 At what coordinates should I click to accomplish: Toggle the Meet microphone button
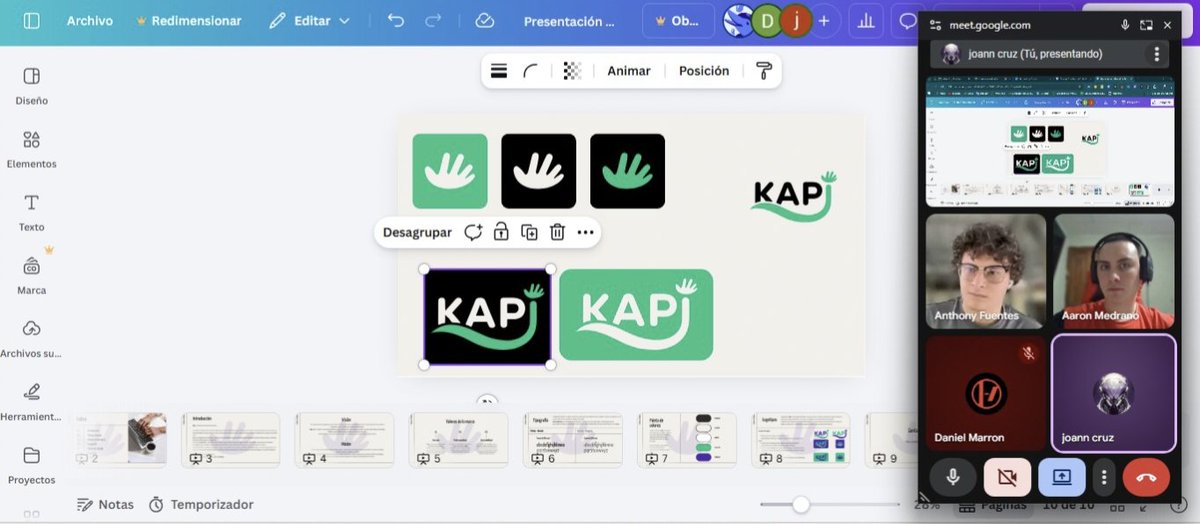[953, 478]
